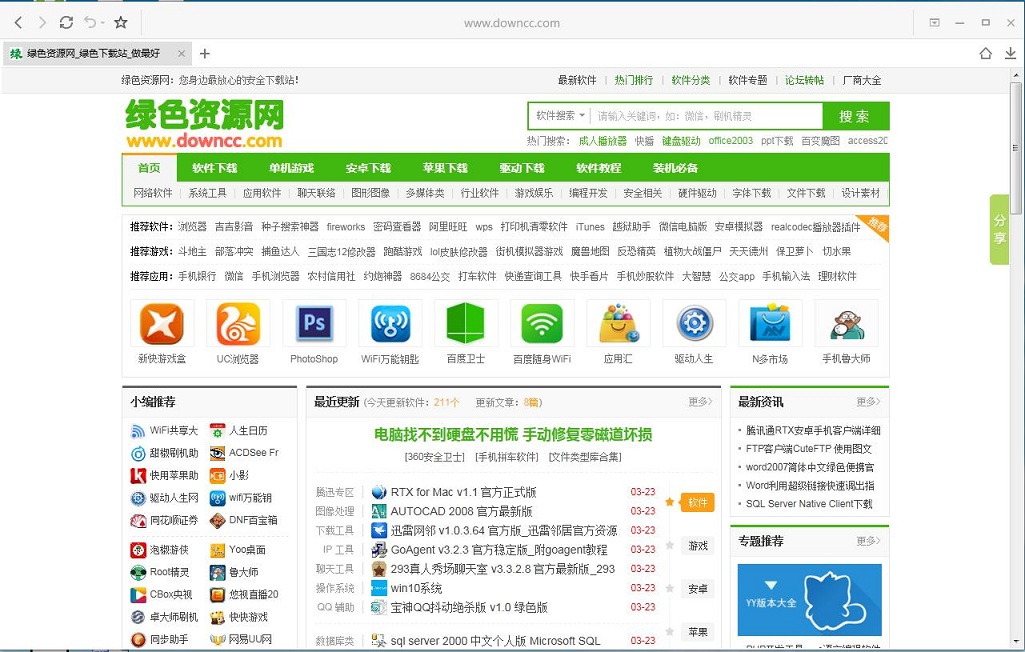Expand the 分享 share panel on right edge
The width and height of the screenshot is (1025, 652).
pyautogui.click(x=998, y=230)
